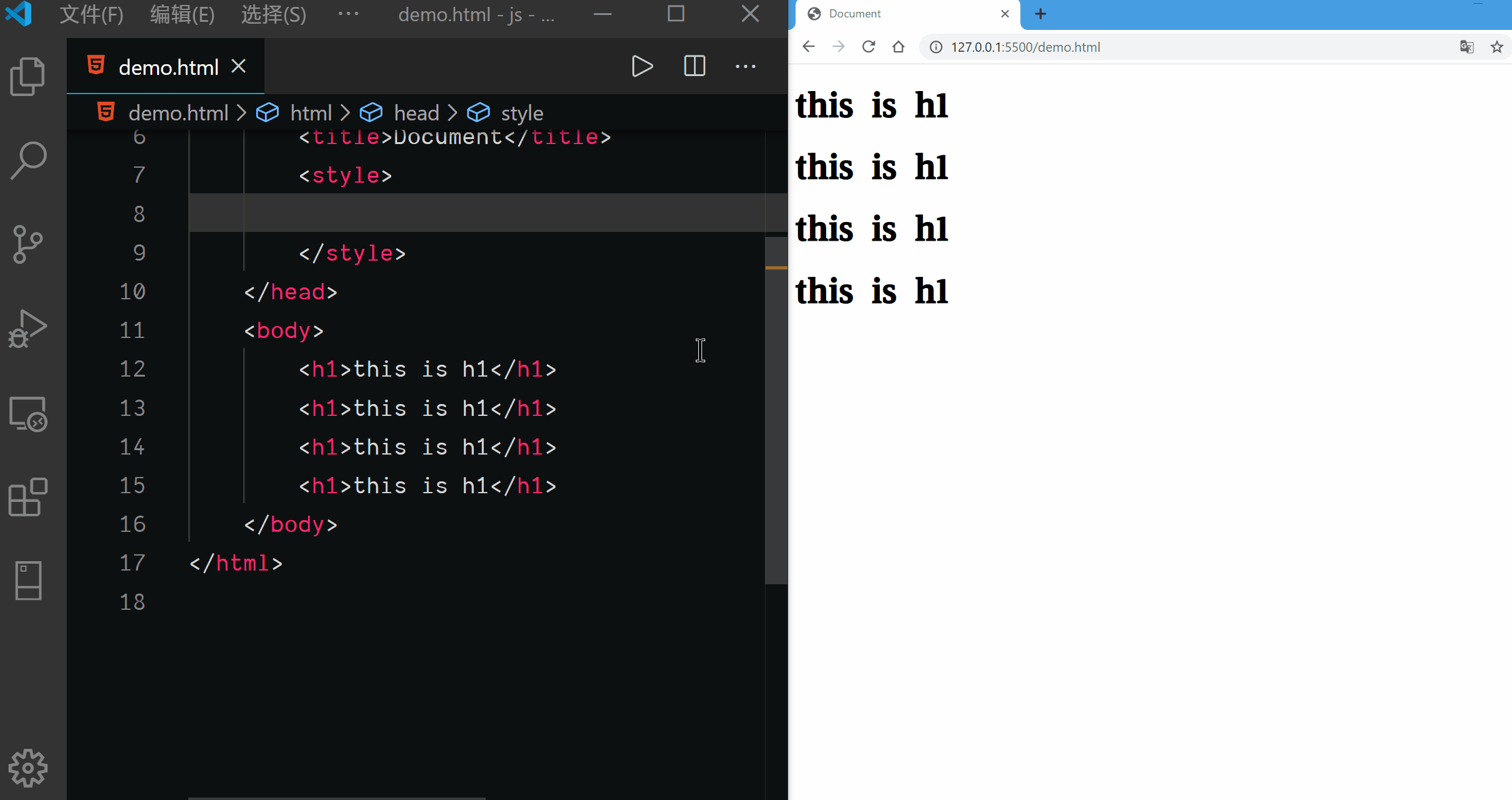Open editor More Actions ellipsis
Image resolution: width=1512 pixels, height=800 pixels.
click(745, 66)
